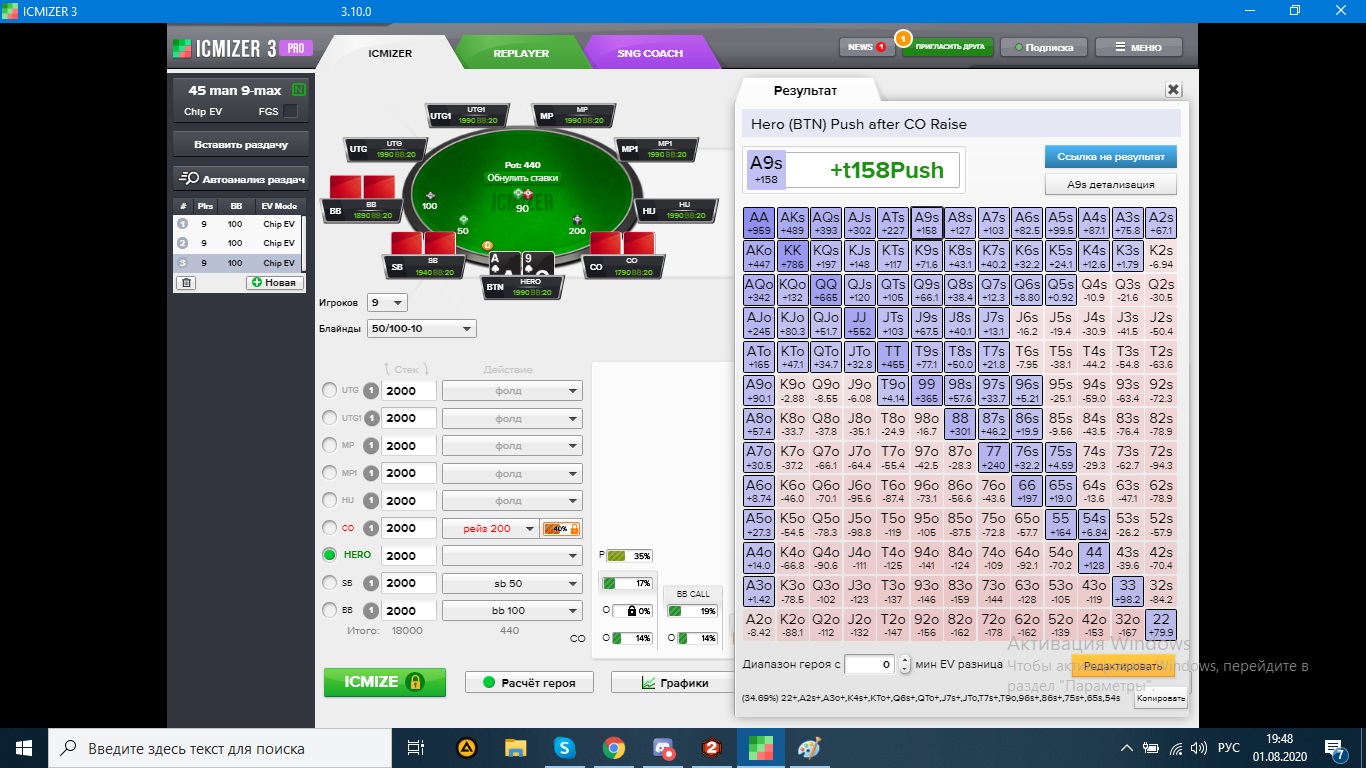Image resolution: width=1366 pixels, height=768 pixels.
Task: Click the Расчёт героя button
Action: point(529,683)
